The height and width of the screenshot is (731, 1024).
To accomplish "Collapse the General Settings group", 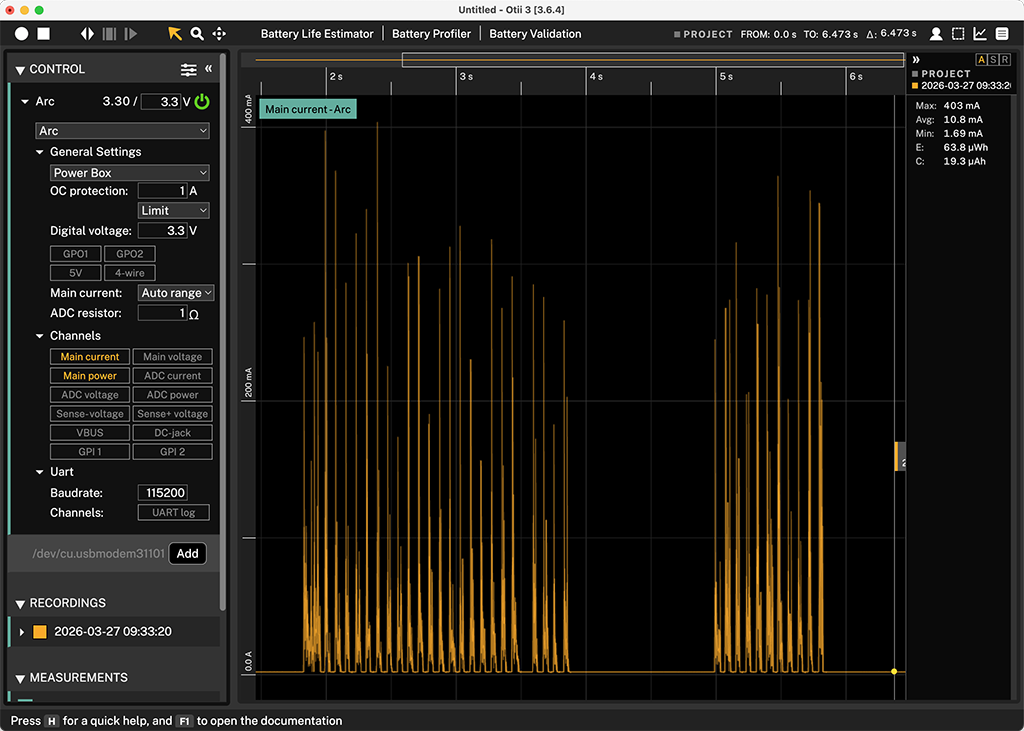I will [39, 152].
